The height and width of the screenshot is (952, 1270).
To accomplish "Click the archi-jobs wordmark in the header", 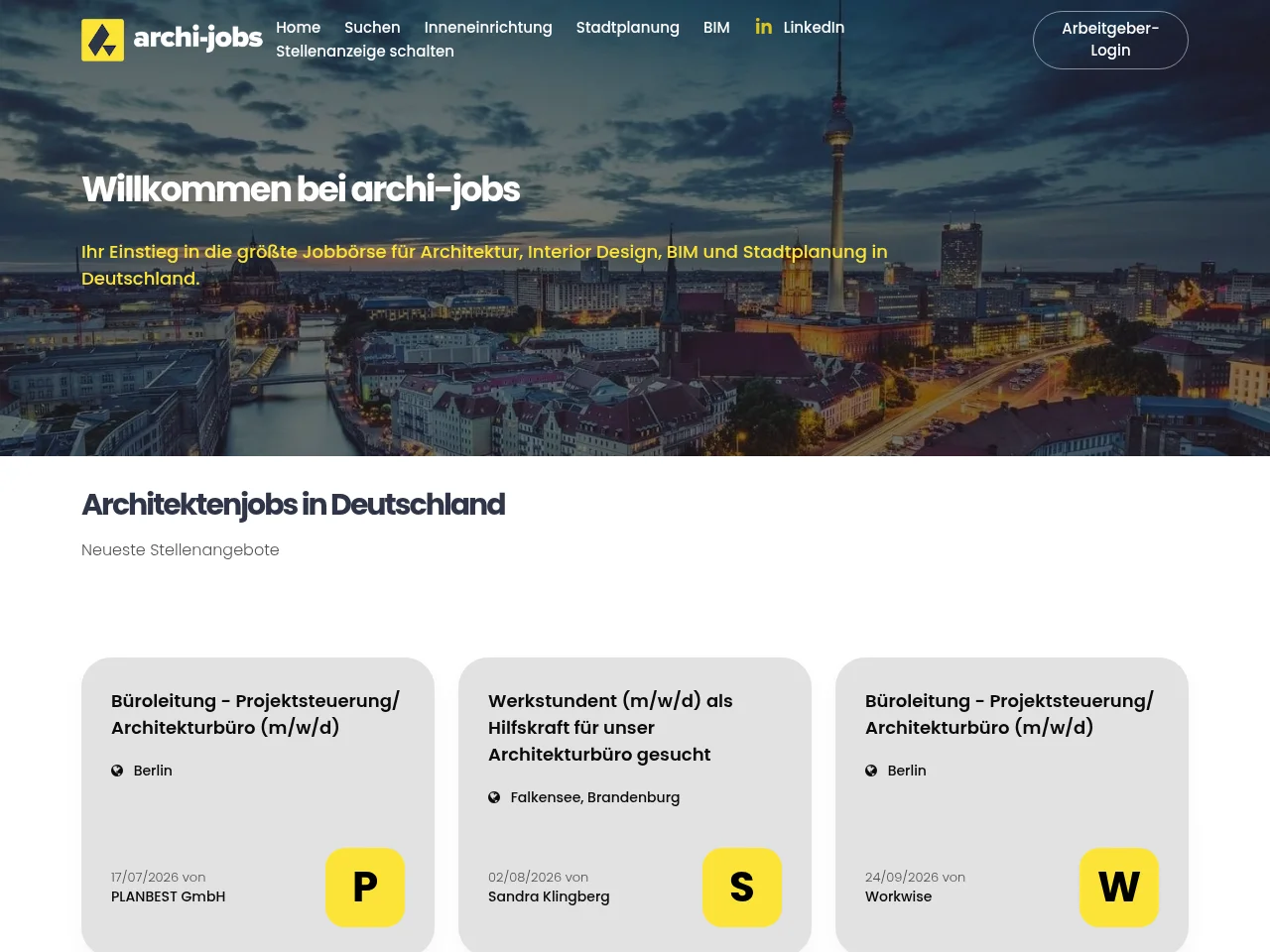I will pyautogui.click(x=197, y=39).
